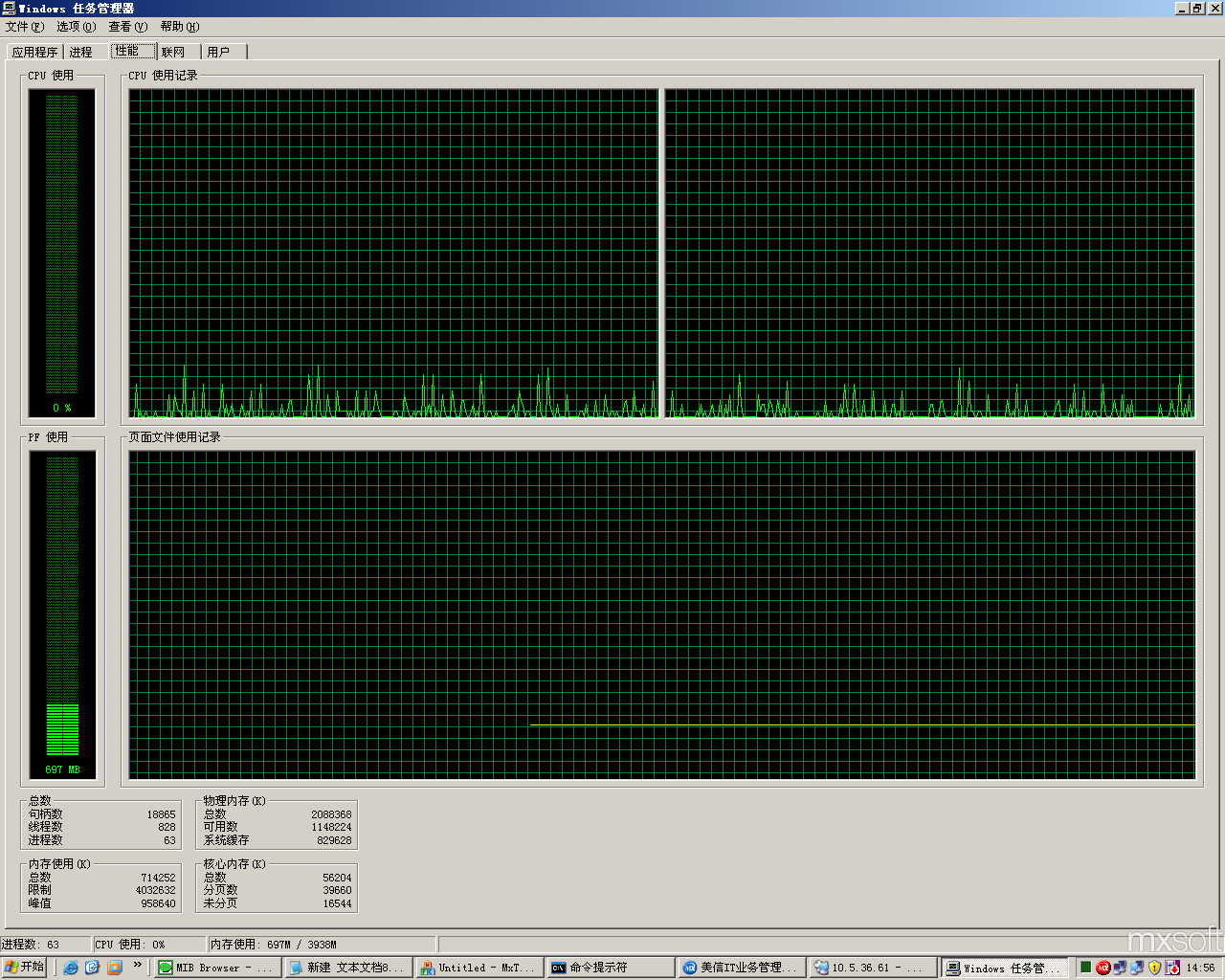Screen dimensions: 1225x980
Task: Click the system tray clock
Action: click(x=1200, y=968)
